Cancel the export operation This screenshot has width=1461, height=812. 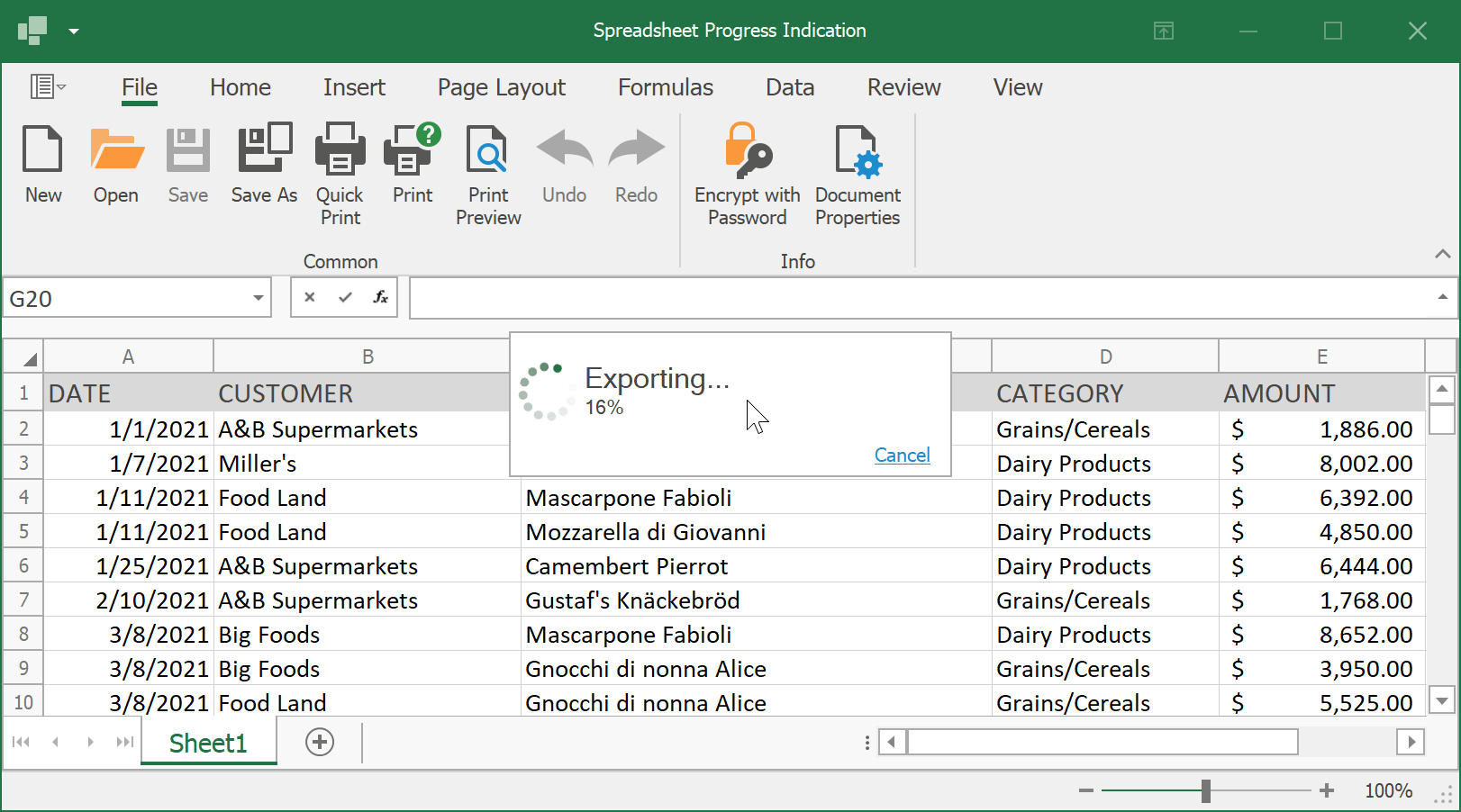click(902, 456)
